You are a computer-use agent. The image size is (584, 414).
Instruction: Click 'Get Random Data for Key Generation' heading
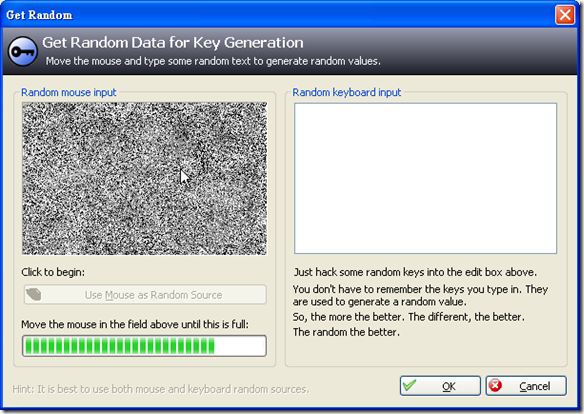click(173, 43)
